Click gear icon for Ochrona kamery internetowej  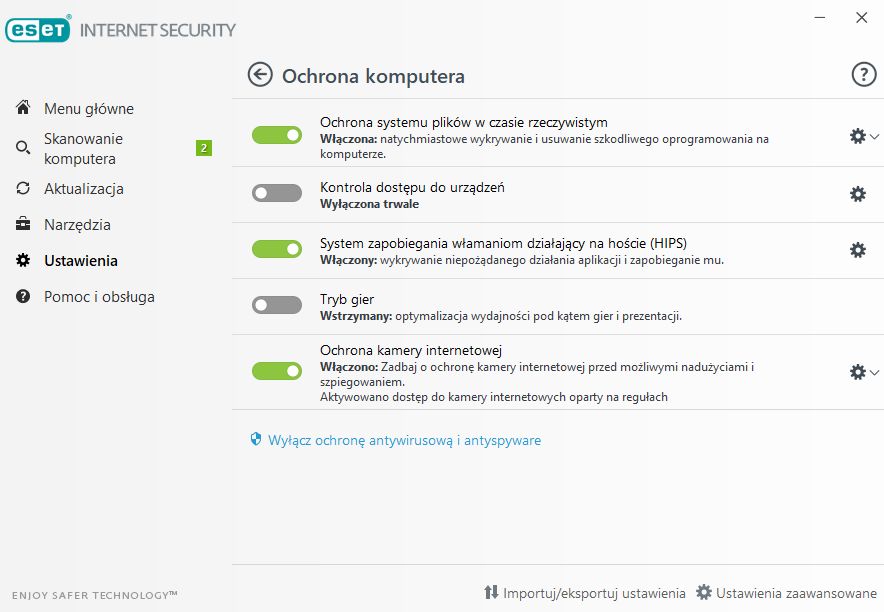tap(857, 372)
